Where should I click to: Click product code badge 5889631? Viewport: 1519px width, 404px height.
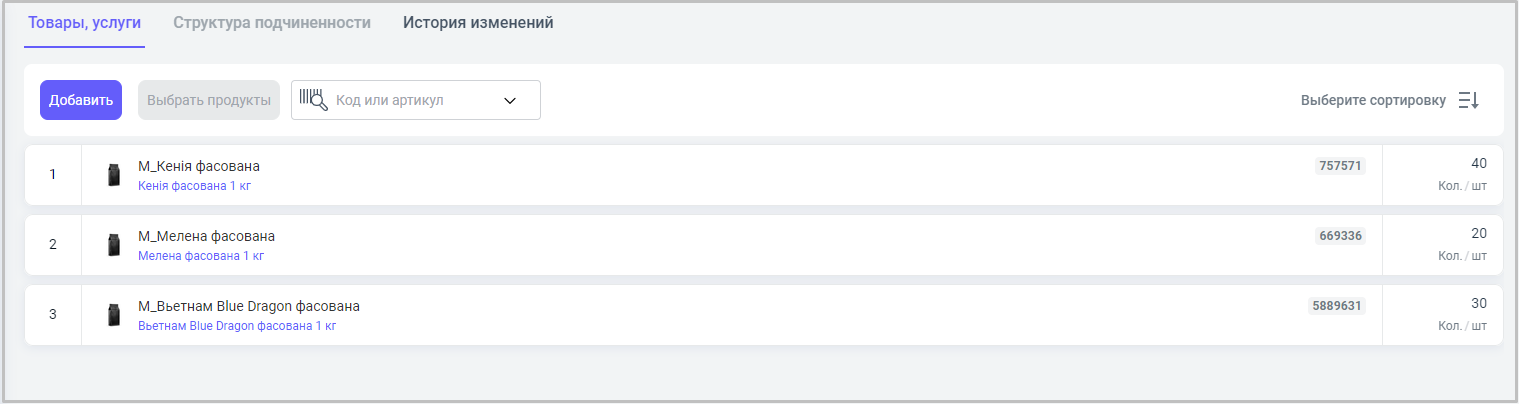(x=1336, y=306)
